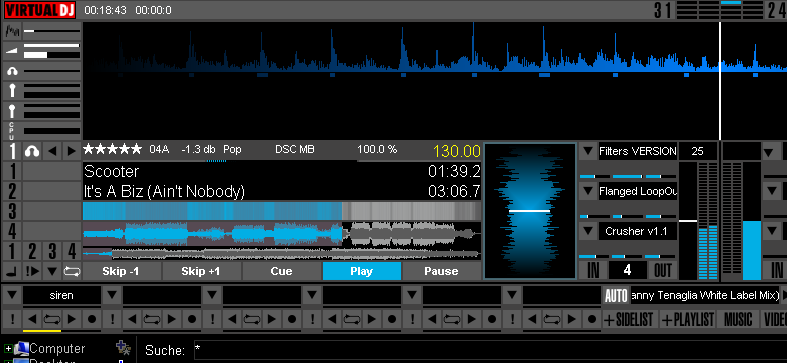Click the volume fader handle right of Flanged LoopOut
Screen dimensions: 787x363
(688, 220)
